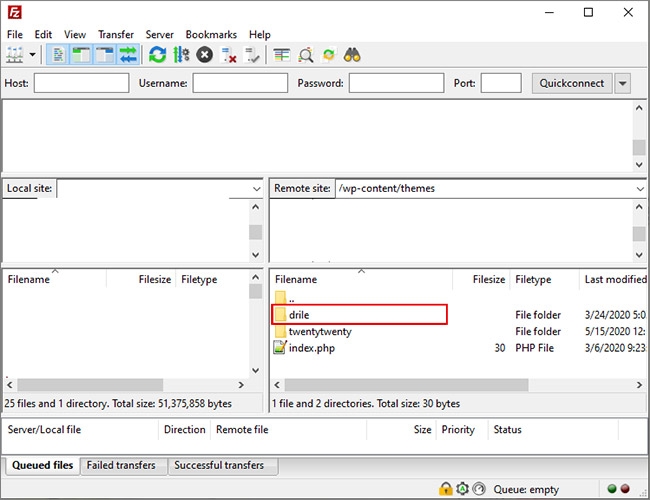The width and height of the screenshot is (650, 500).
Task: Click the Disconnect from server icon
Action: (x=229, y=55)
